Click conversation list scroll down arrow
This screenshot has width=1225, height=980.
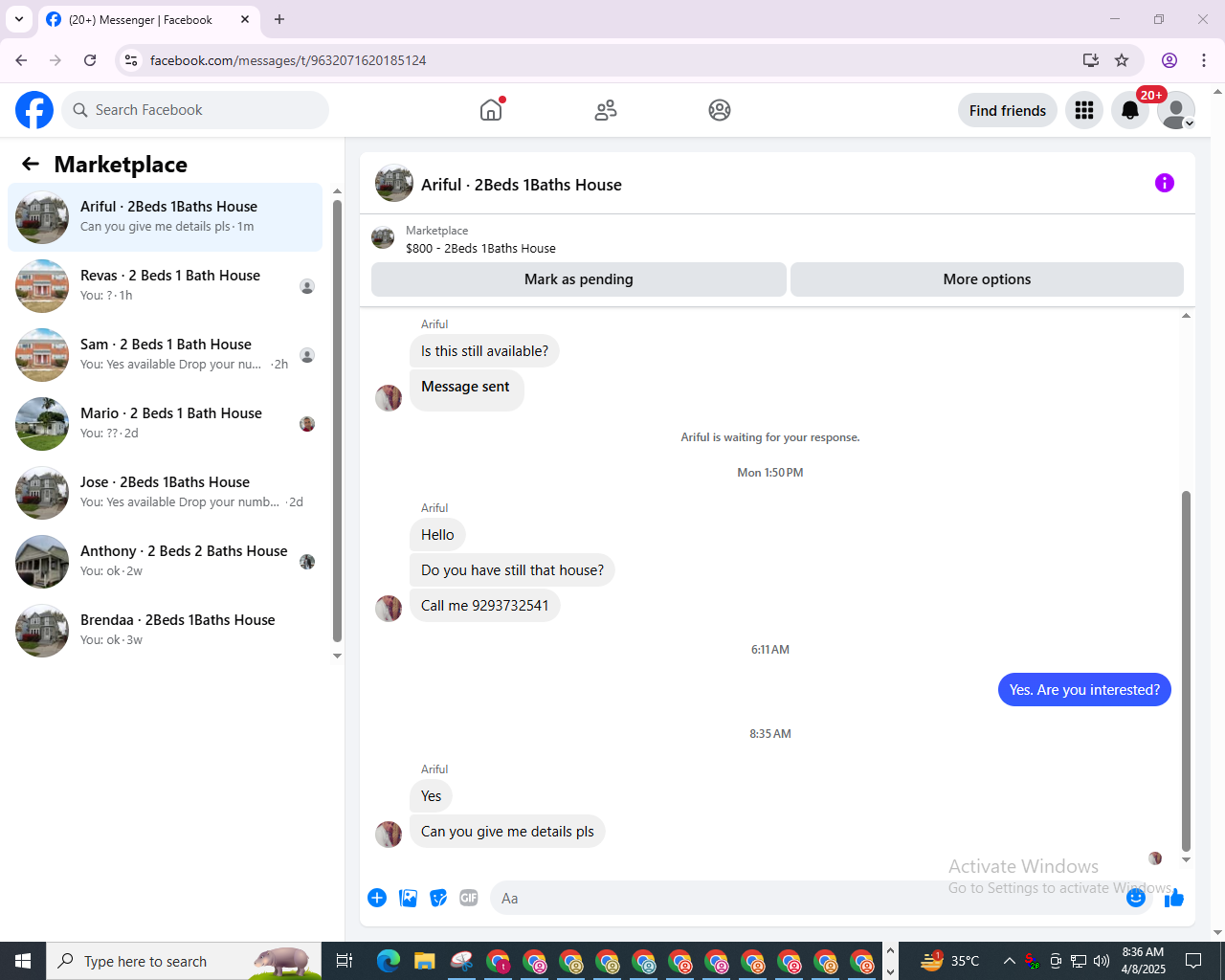tap(337, 656)
